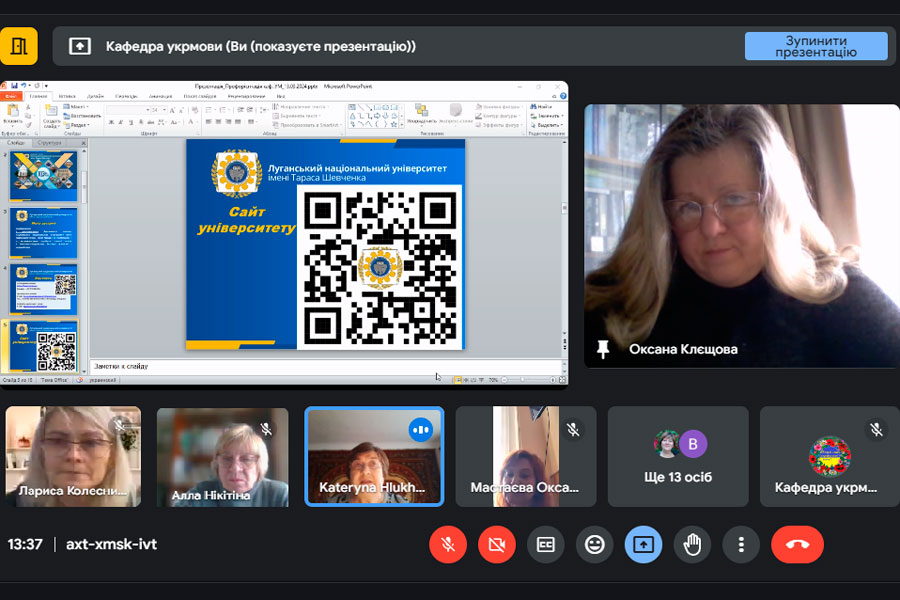Click Создать слайд new slide button
Image resolution: width=900 pixels, height=600 pixels.
52,116
